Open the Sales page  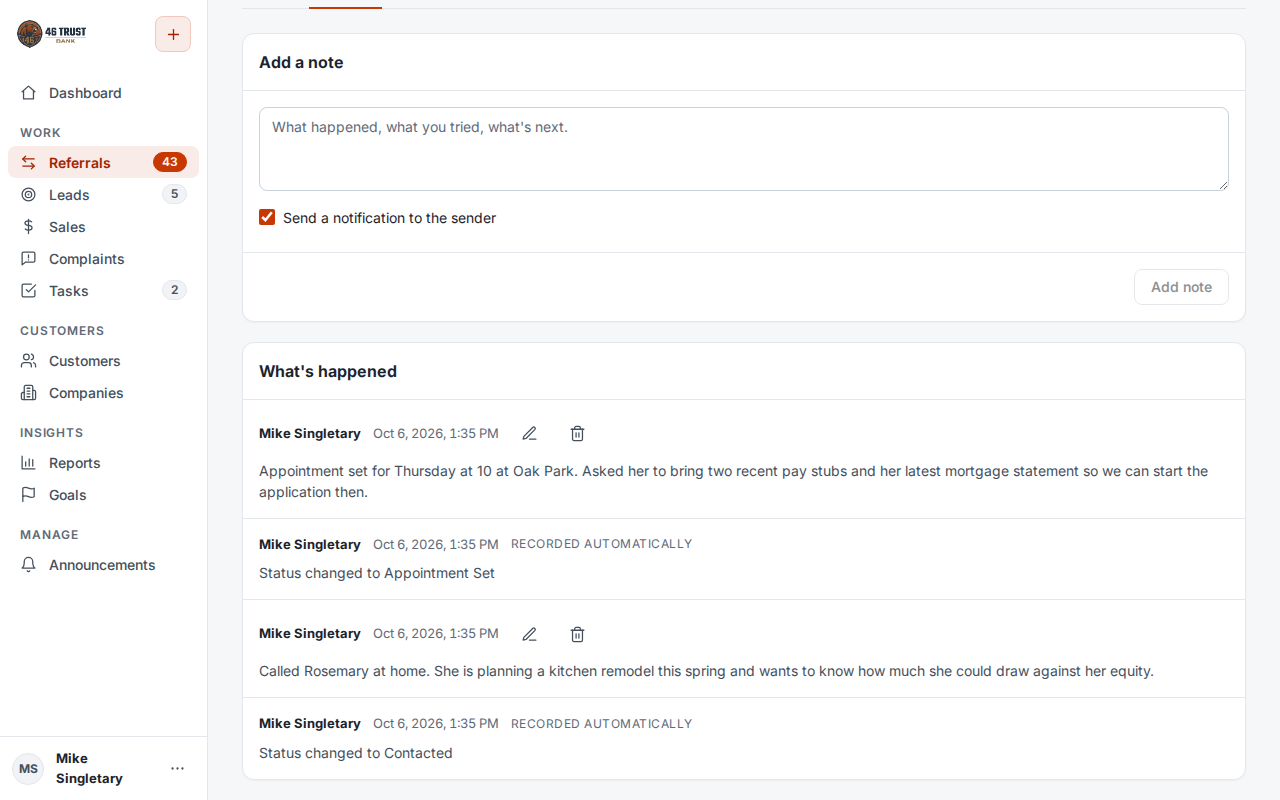pyautogui.click(x=103, y=227)
